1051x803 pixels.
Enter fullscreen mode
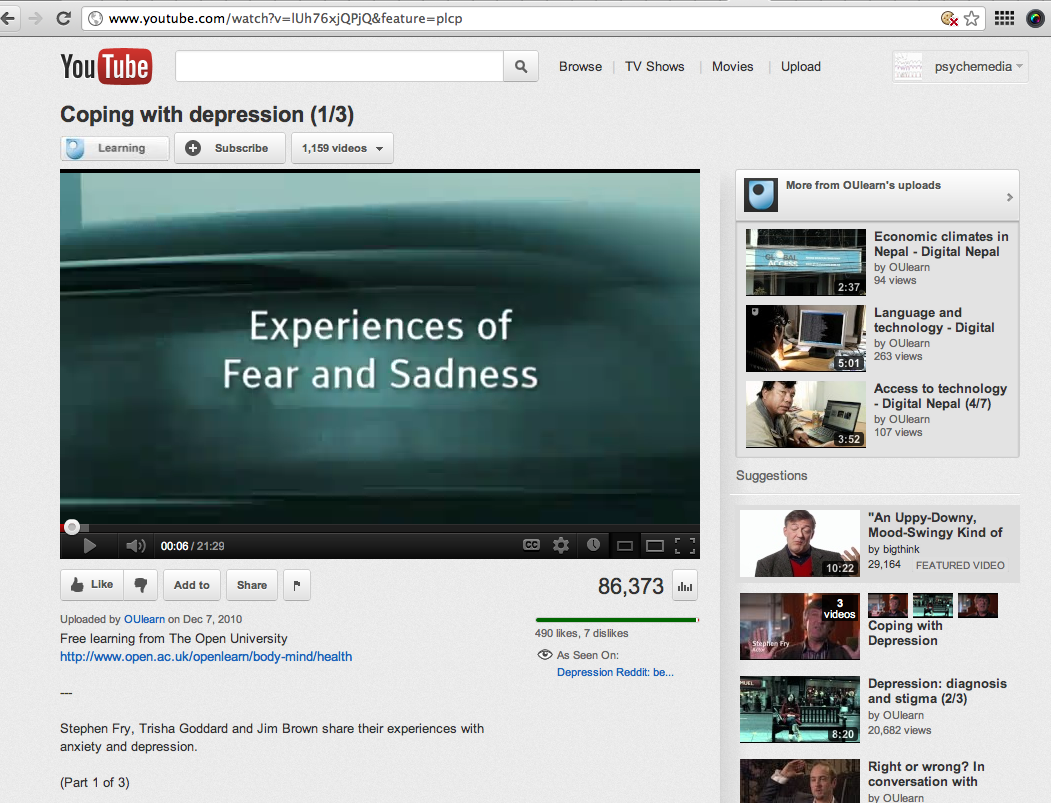click(x=685, y=546)
